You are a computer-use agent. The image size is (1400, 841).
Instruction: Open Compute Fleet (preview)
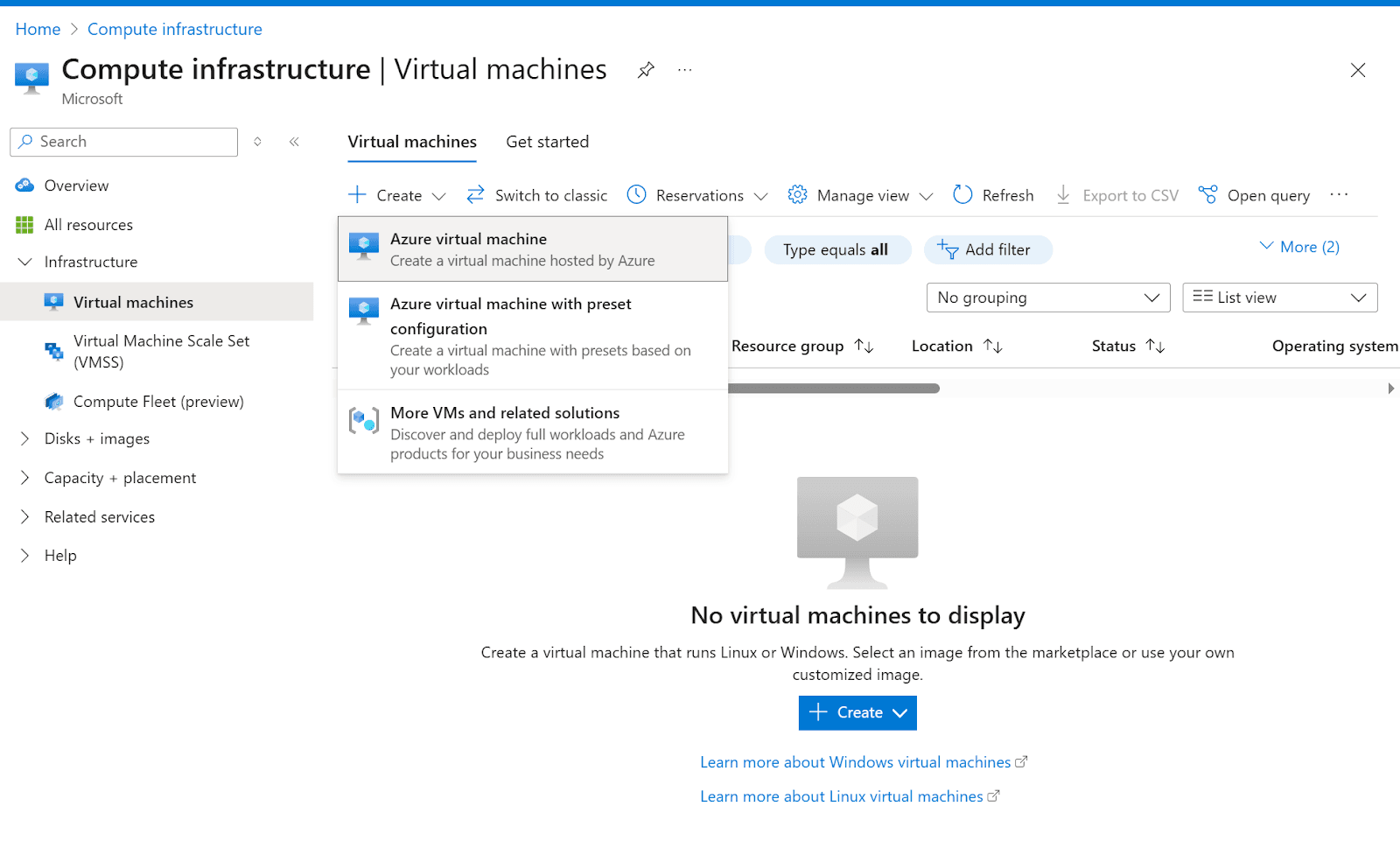point(159,401)
